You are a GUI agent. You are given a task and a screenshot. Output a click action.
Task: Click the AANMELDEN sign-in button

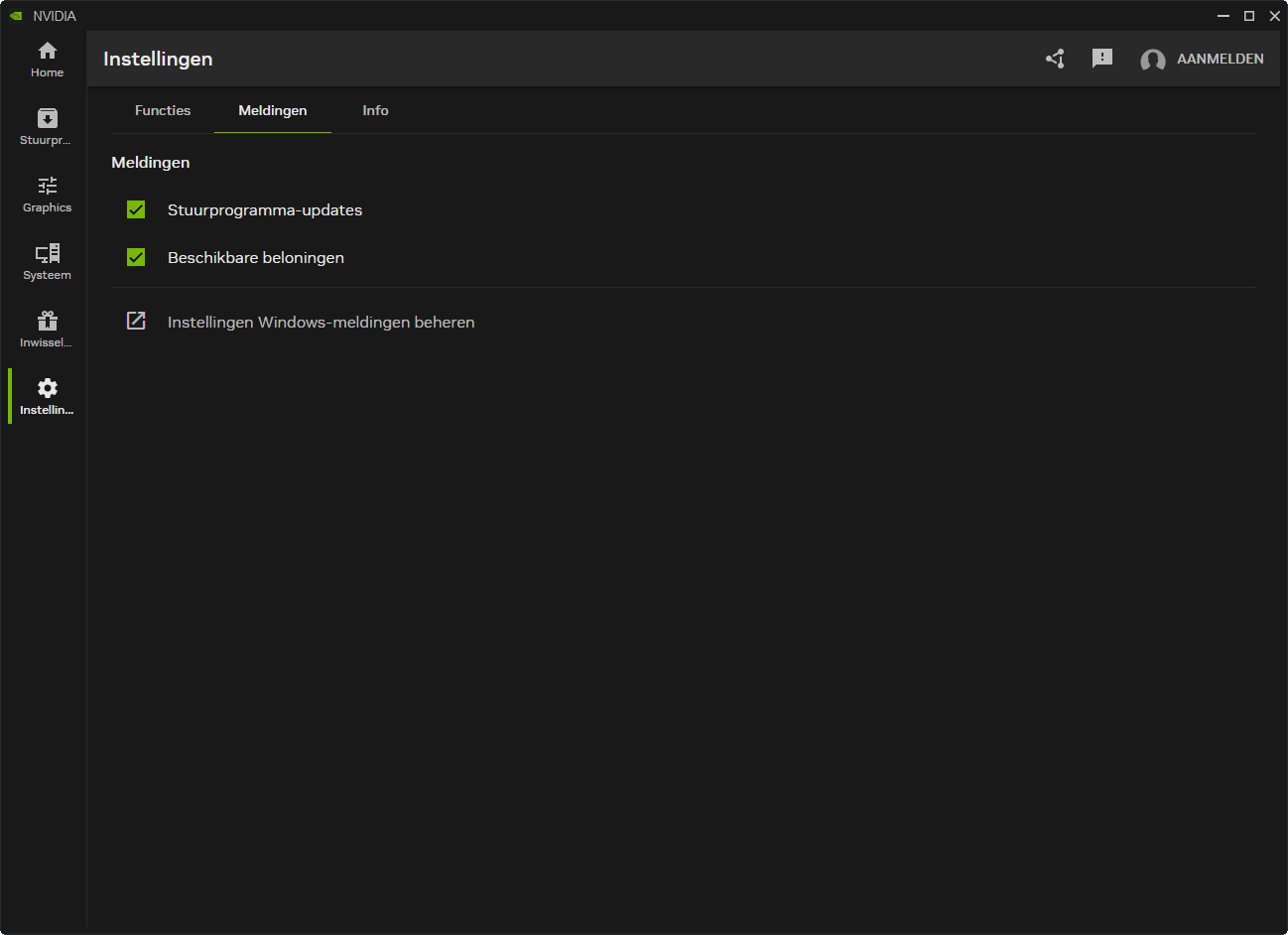[x=1220, y=59]
